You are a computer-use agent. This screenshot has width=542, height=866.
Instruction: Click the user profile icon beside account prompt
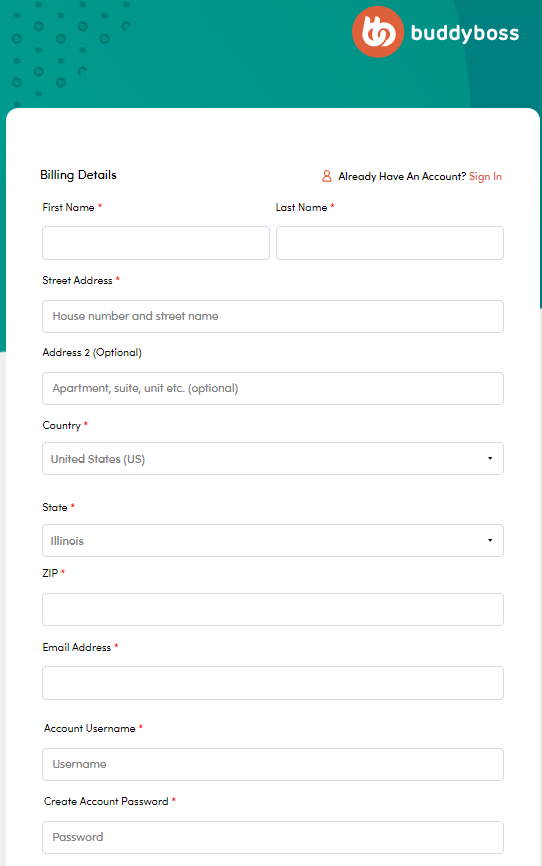click(327, 176)
